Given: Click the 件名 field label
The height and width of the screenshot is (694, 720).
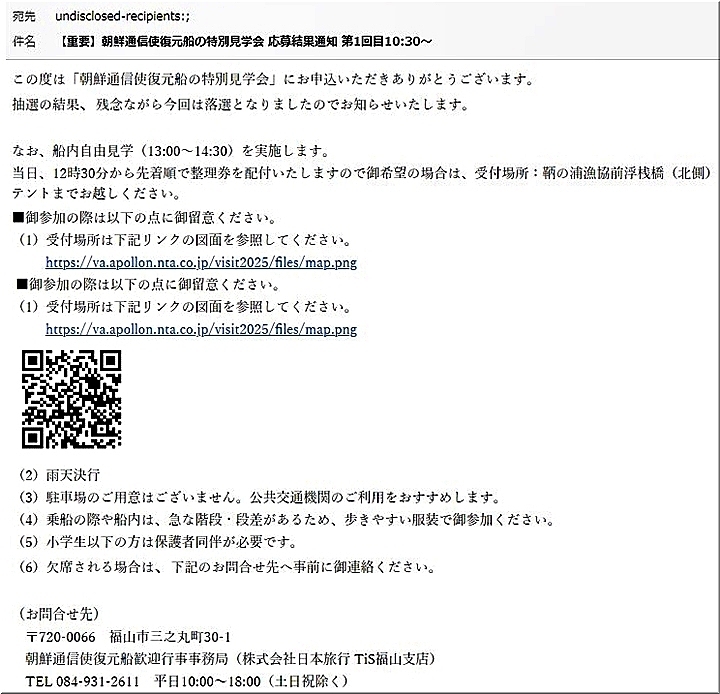Looking at the screenshot, I should point(23,42).
